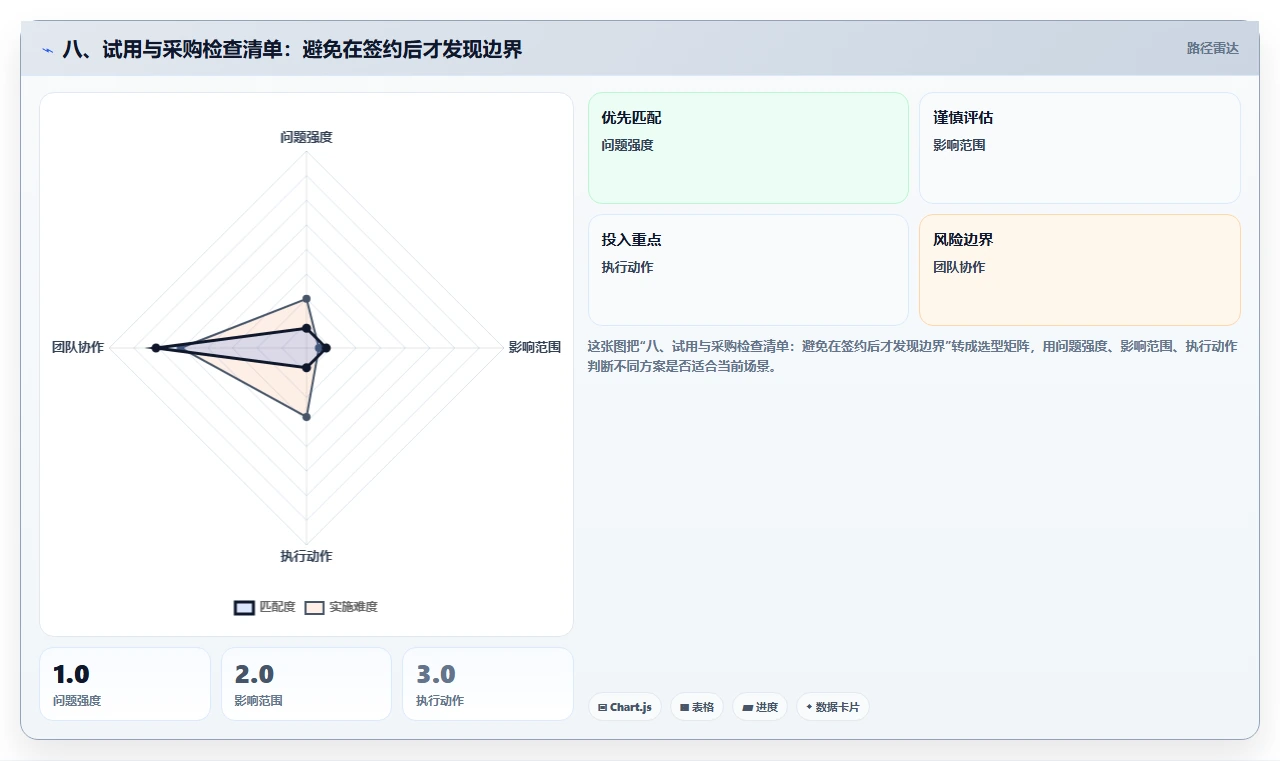Click the 团队协作 radar axis label
1280x761 pixels.
pos(78,348)
